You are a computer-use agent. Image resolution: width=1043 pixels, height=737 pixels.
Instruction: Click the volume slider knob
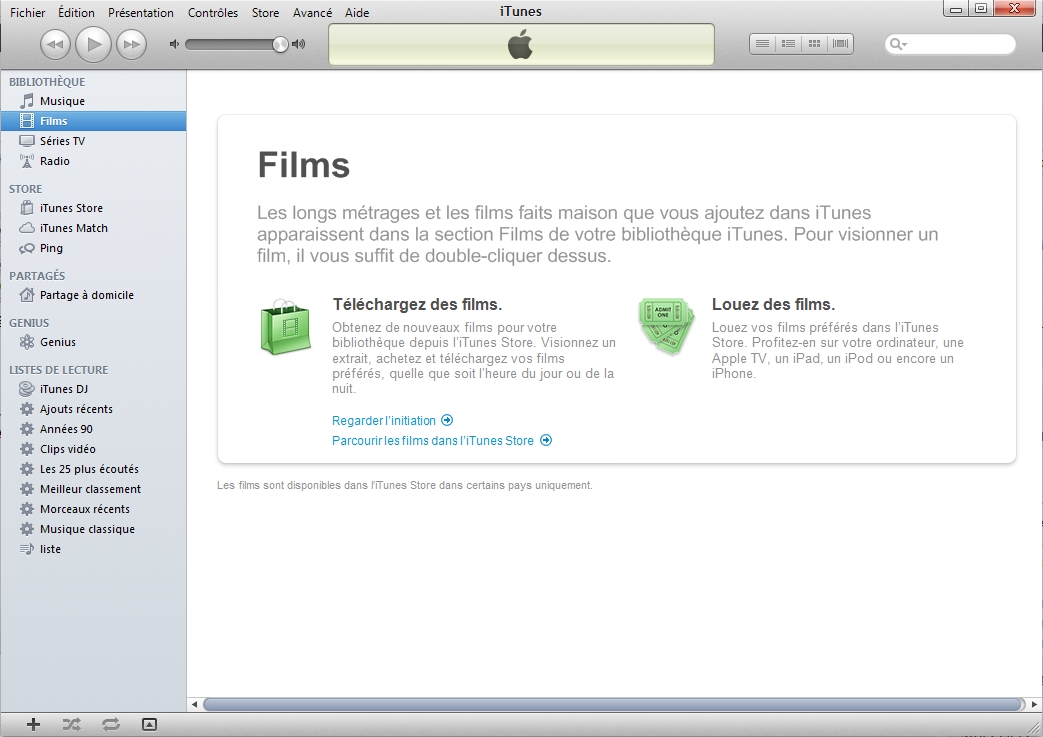(280, 45)
